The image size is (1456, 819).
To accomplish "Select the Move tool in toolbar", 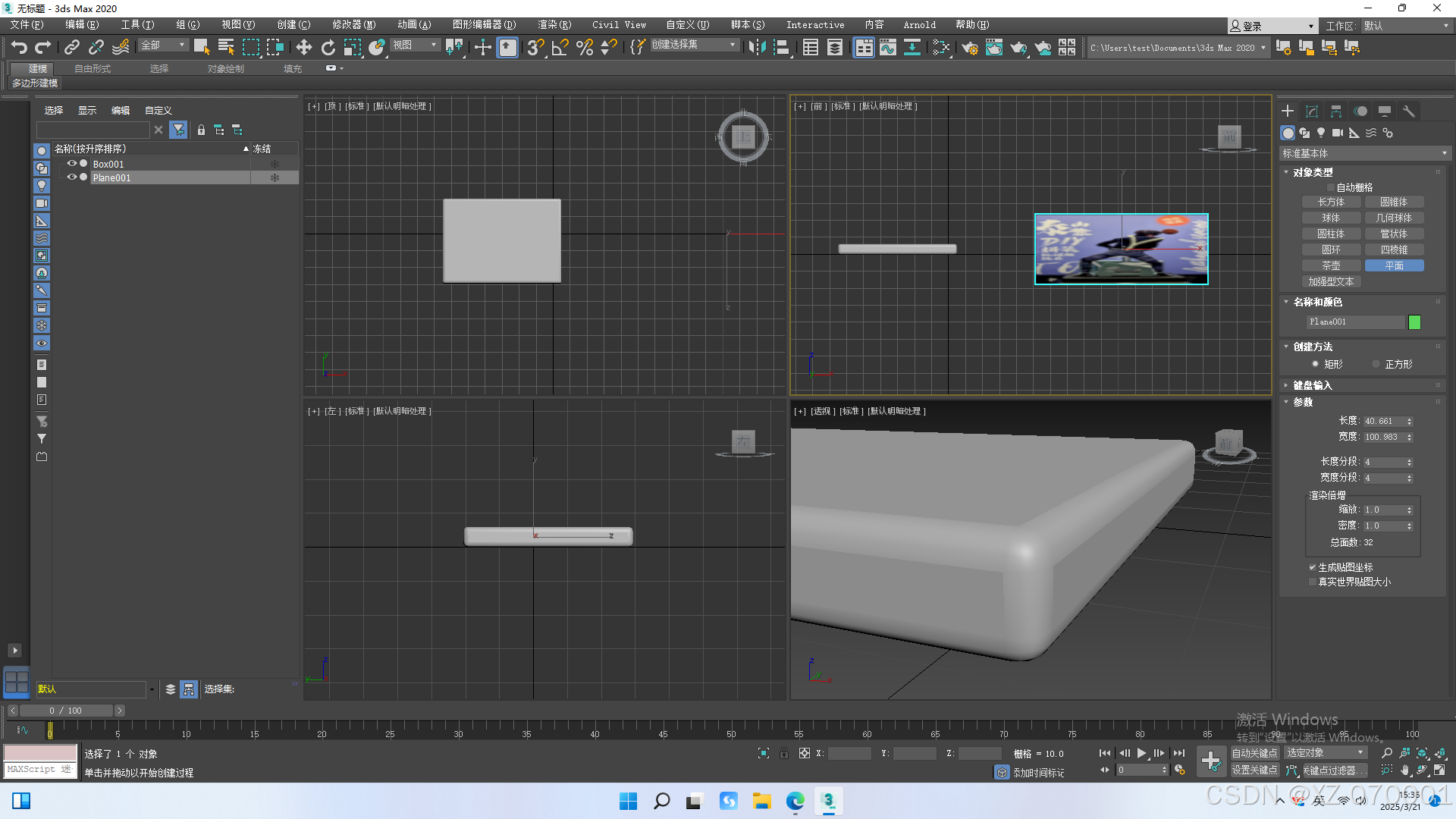I will click(304, 48).
